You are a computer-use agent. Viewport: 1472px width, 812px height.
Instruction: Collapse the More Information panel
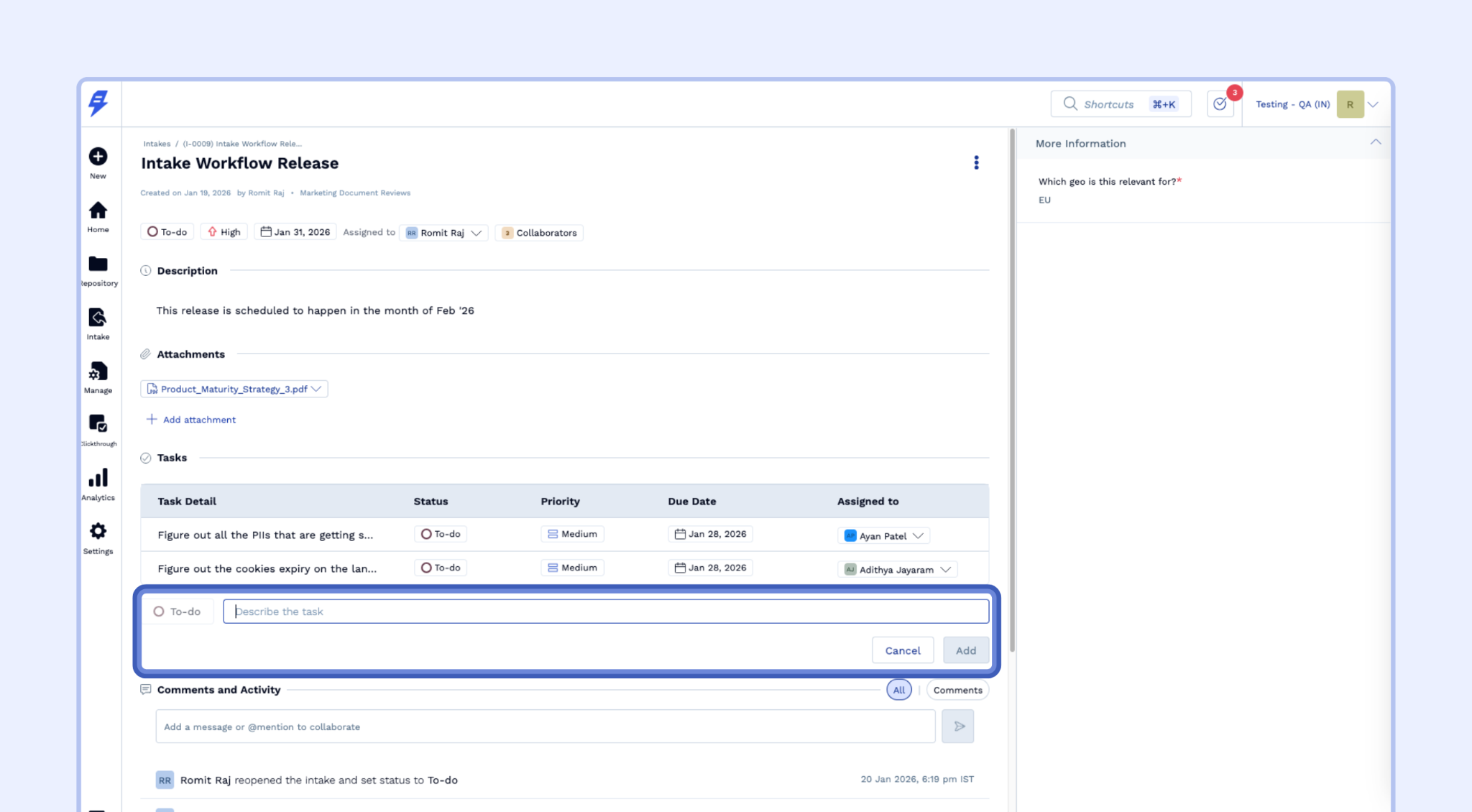click(x=1375, y=142)
